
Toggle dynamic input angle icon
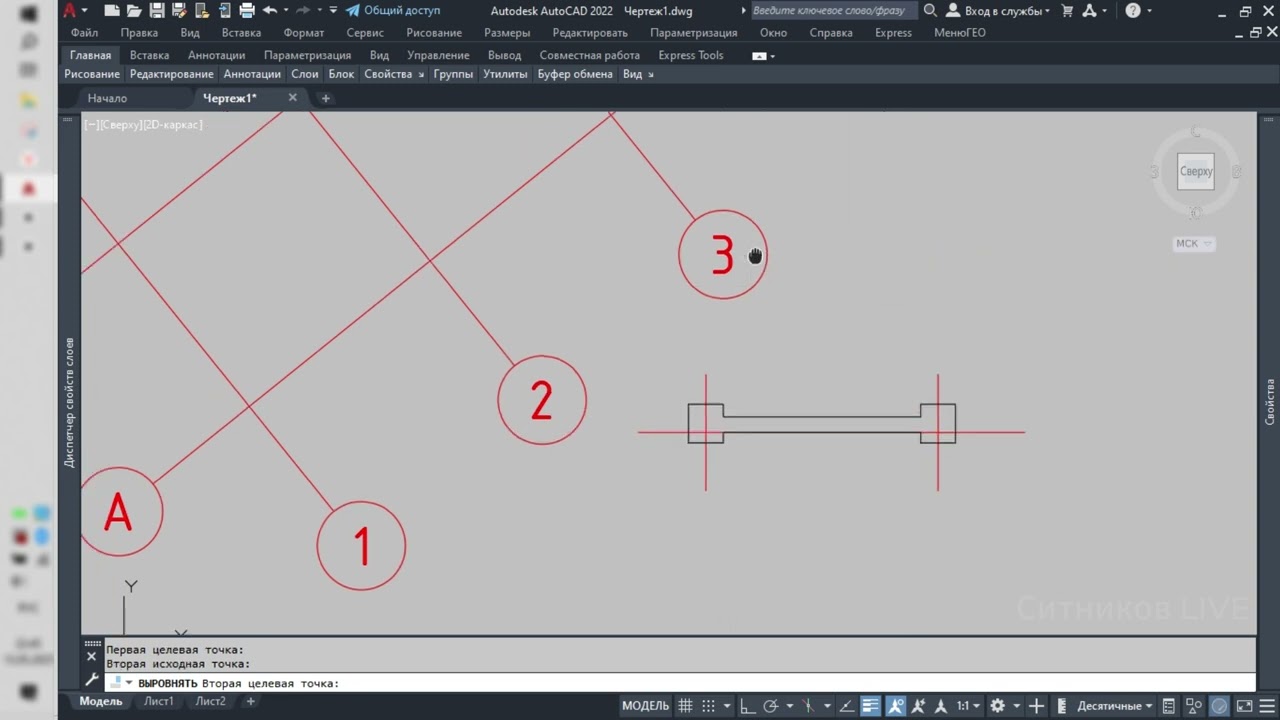847,706
